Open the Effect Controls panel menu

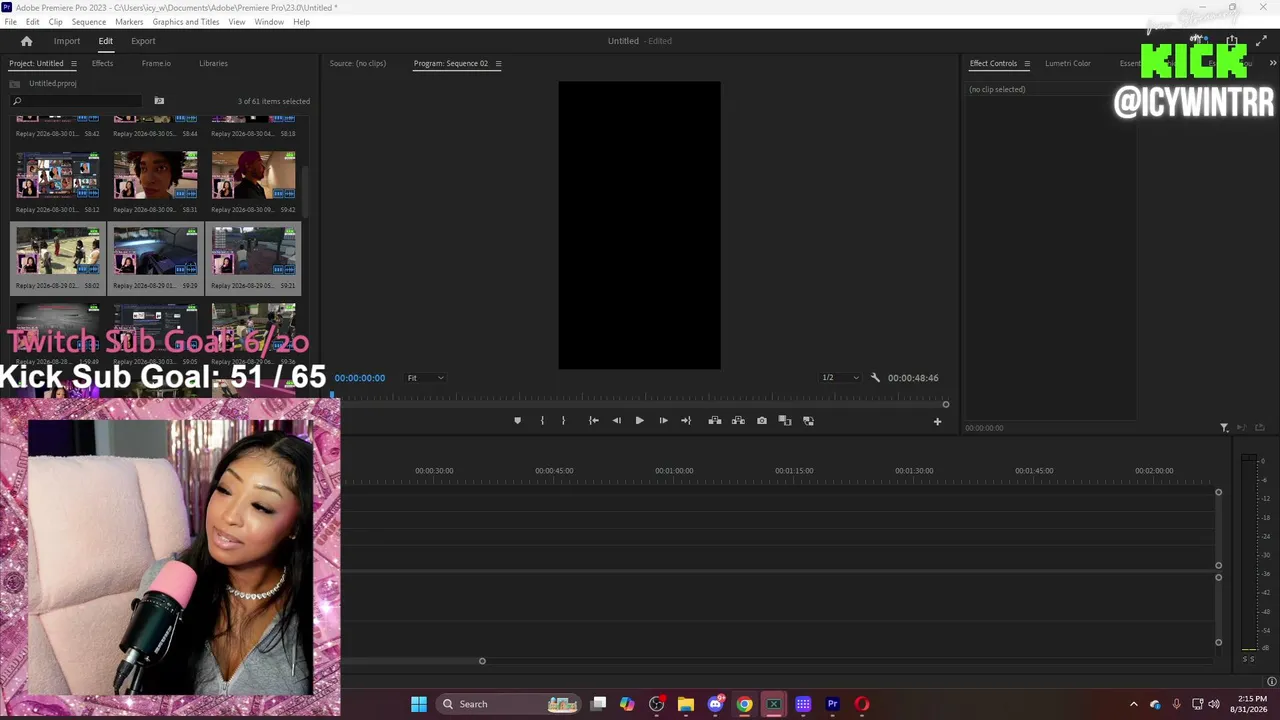pyautogui.click(x=1026, y=64)
